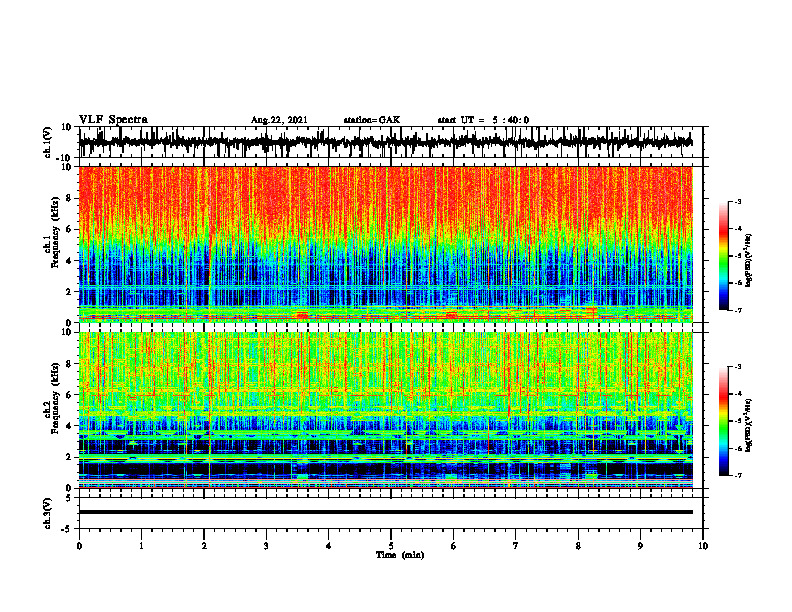Click the "ch.1(V)" waveform axis label
The width and height of the screenshot is (792, 612).
pos(48,142)
